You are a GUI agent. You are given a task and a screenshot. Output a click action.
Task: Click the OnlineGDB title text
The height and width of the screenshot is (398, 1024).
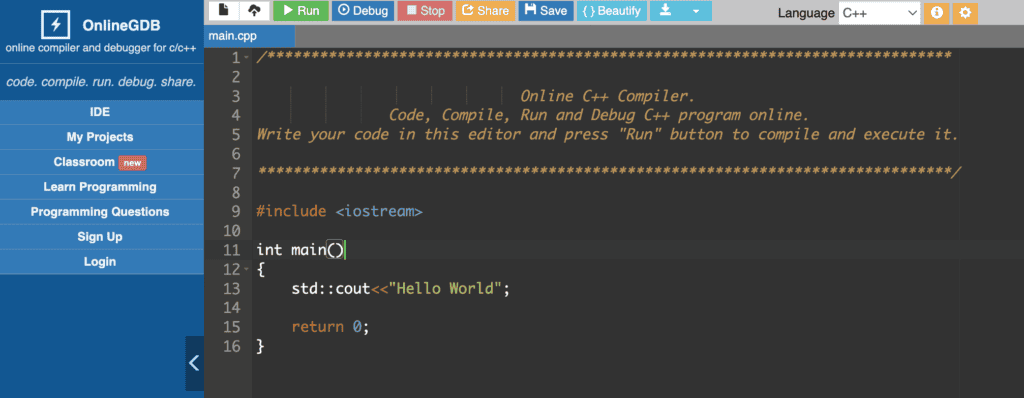[x=121, y=26]
